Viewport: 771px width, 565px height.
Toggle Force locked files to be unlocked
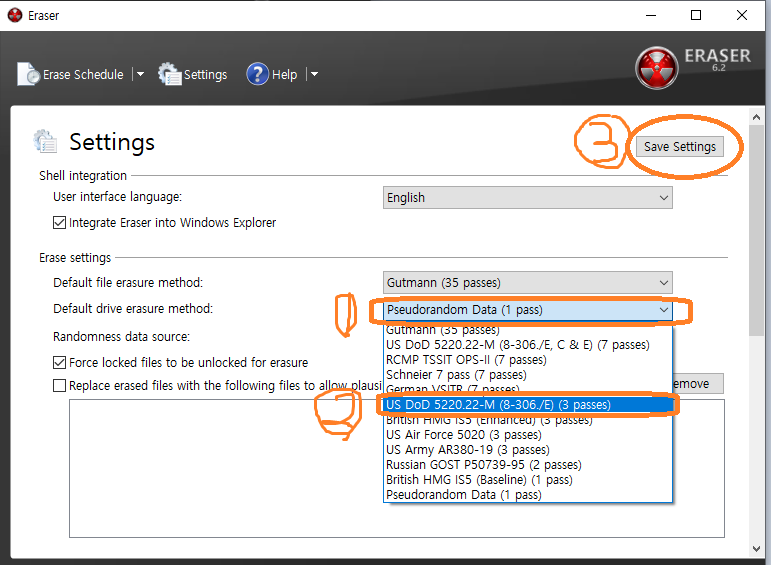[x=59, y=362]
